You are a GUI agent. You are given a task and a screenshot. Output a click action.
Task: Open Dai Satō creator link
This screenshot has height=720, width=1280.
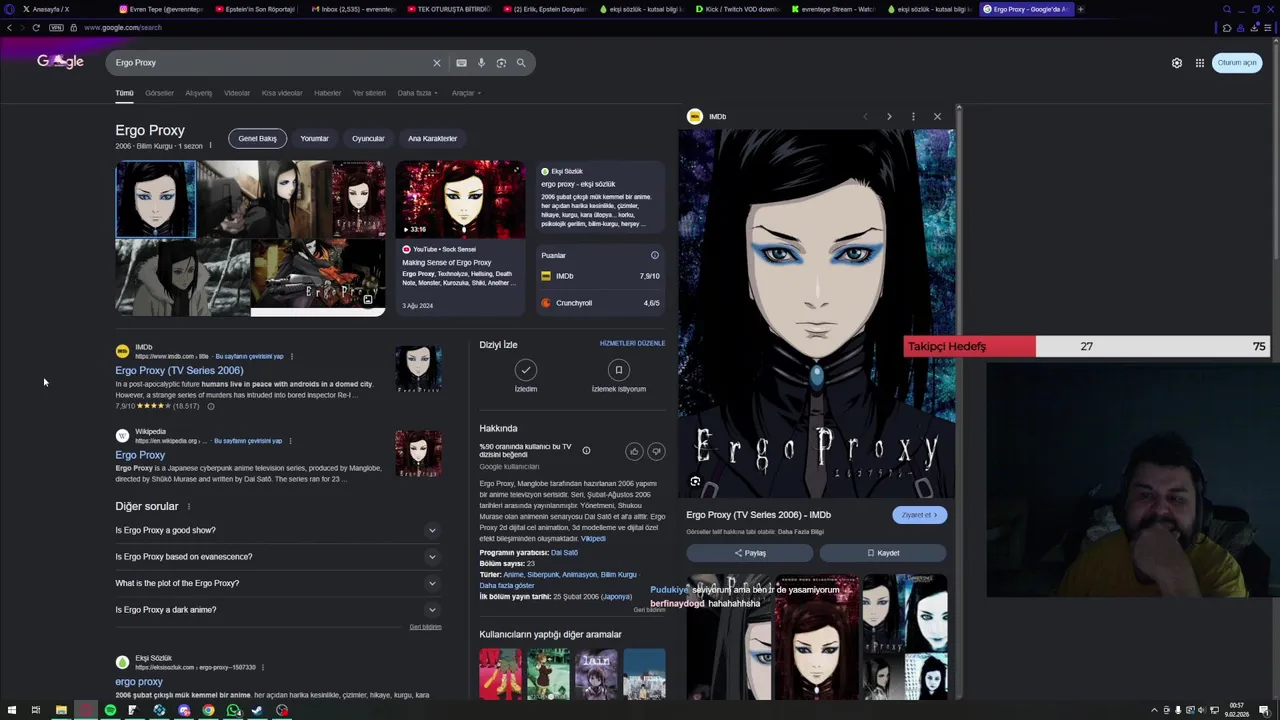coord(564,553)
